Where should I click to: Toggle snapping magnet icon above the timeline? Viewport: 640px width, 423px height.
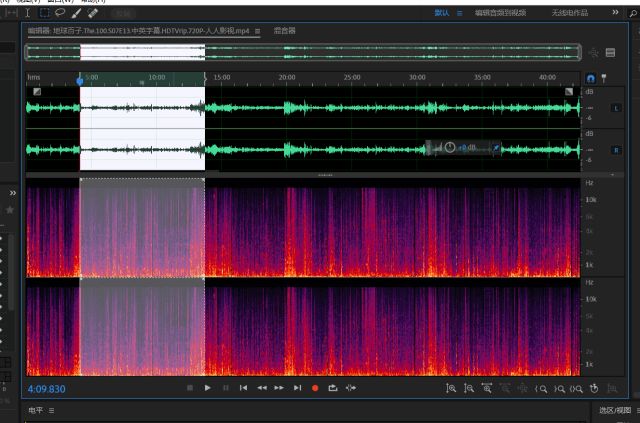(589, 77)
